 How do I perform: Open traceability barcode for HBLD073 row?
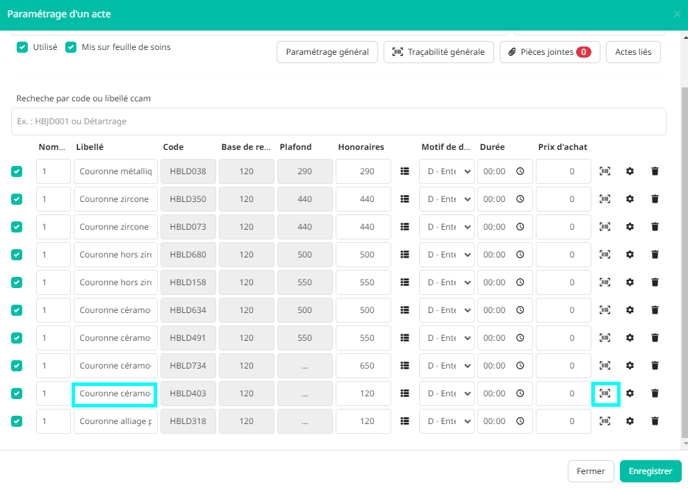605,227
